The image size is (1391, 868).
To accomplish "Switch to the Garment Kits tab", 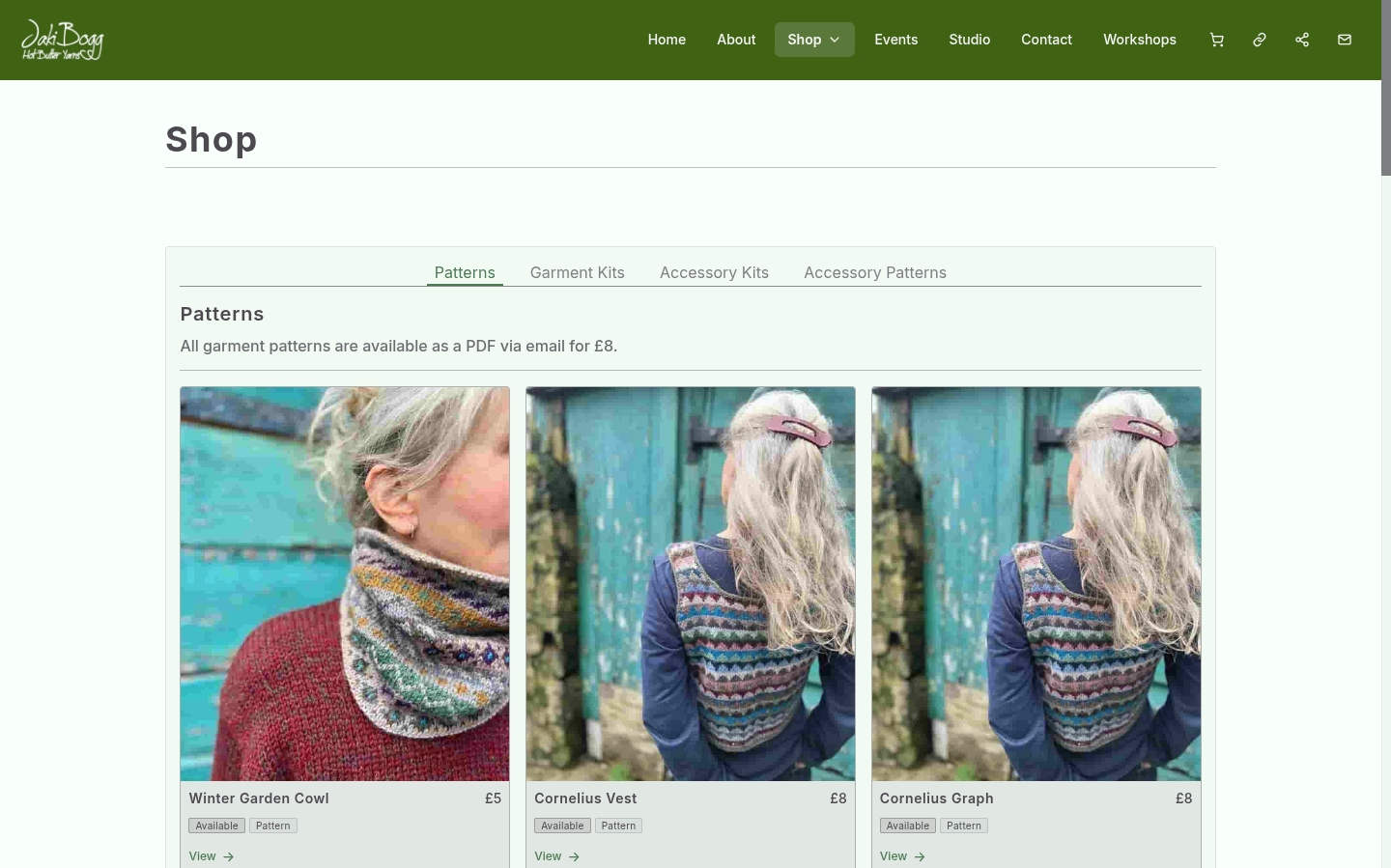I will [578, 272].
